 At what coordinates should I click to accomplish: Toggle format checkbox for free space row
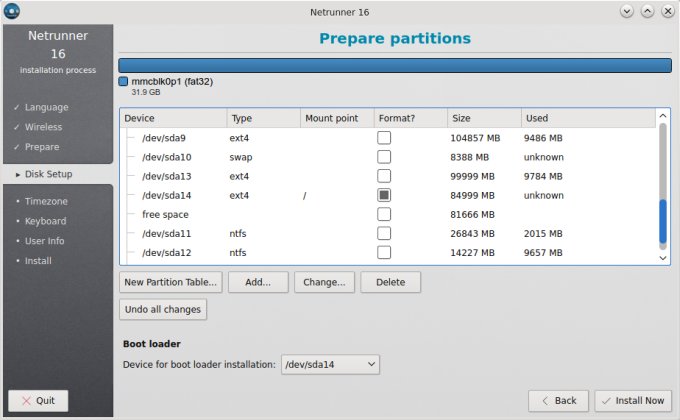[384, 214]
